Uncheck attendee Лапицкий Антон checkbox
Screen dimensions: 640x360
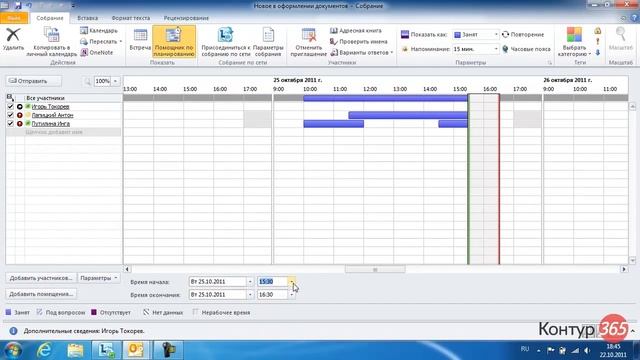(10, 115)
